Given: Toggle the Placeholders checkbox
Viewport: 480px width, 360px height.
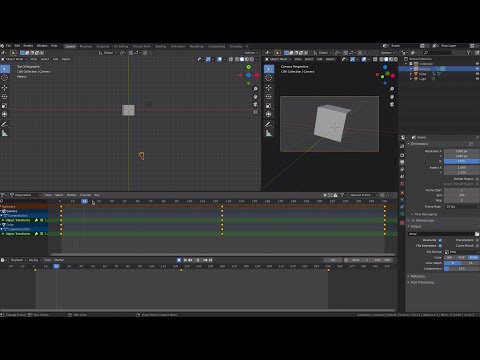Looking at the screenshot, I should (x=477, y=240).
